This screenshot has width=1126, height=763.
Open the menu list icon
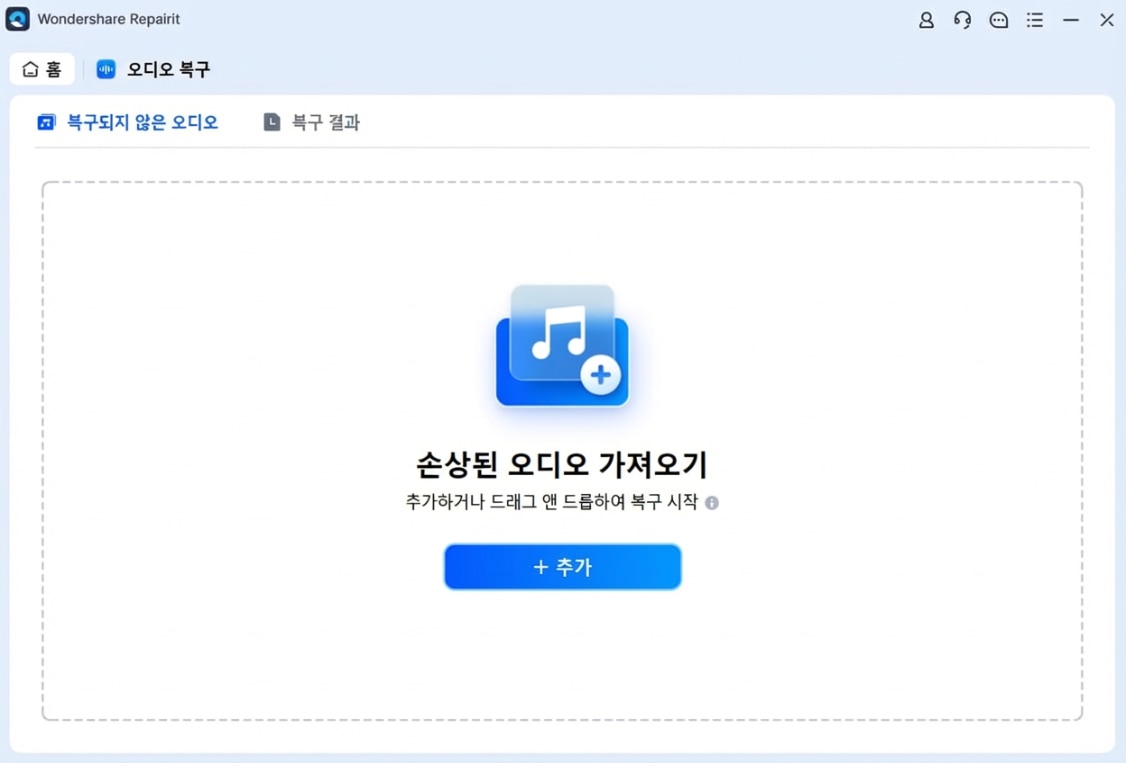point(1035,19)
